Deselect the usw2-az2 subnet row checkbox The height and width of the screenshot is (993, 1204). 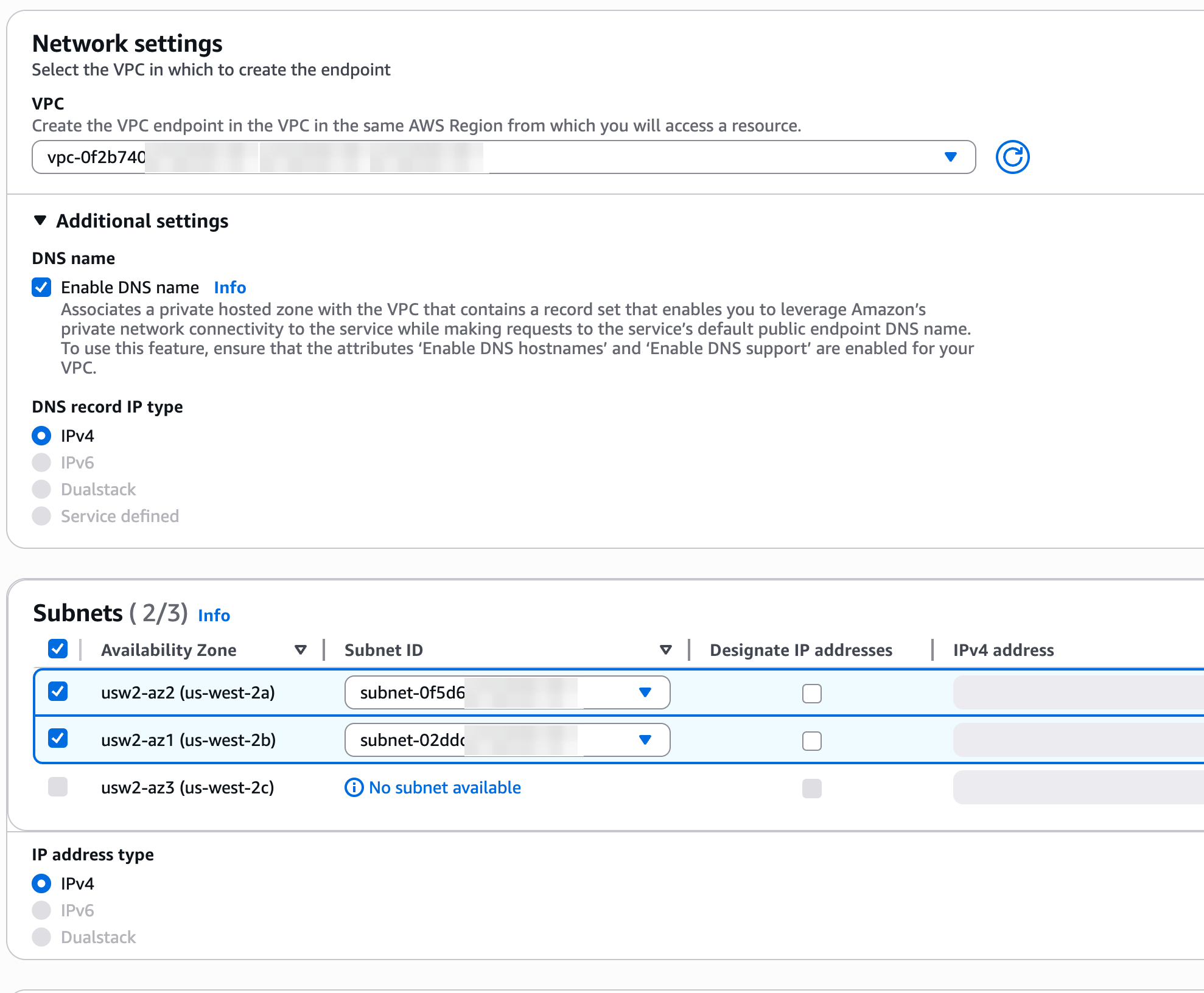[58, 692]
